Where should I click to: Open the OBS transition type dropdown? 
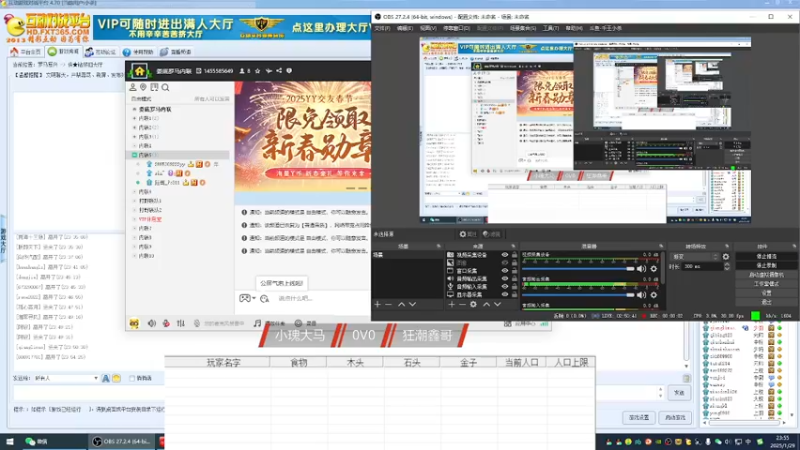[695, 257]
